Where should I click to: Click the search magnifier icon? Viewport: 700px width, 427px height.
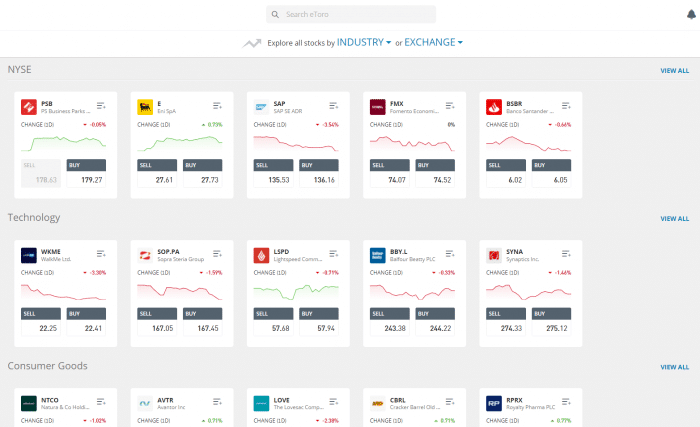[x=275, y=14]
